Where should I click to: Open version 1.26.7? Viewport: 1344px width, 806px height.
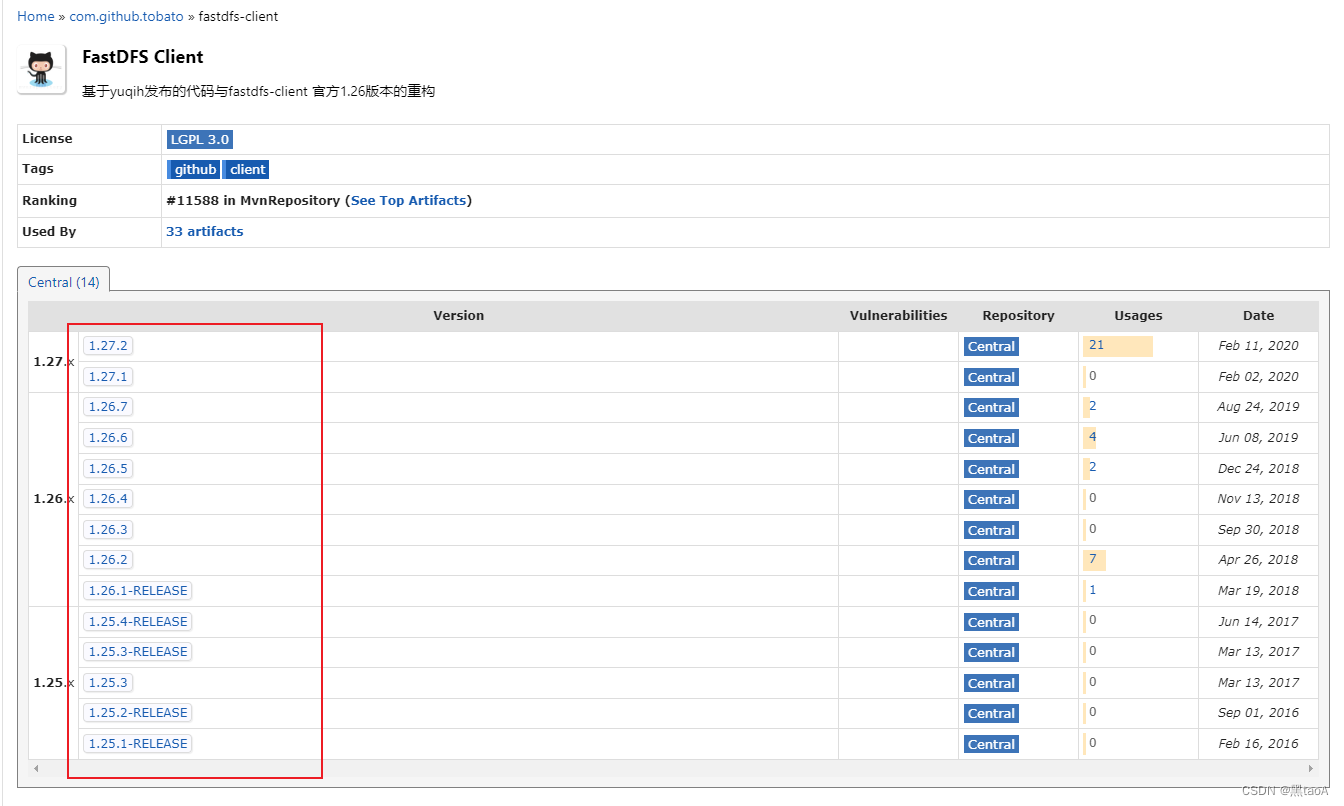(108, 407)
